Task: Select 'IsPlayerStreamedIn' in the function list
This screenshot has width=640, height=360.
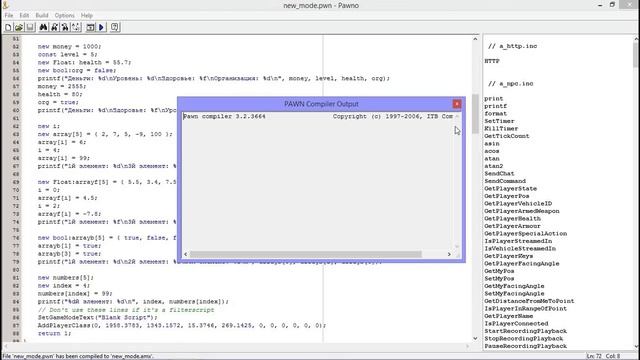Action: pyautogui.click(x=518, y=241)
